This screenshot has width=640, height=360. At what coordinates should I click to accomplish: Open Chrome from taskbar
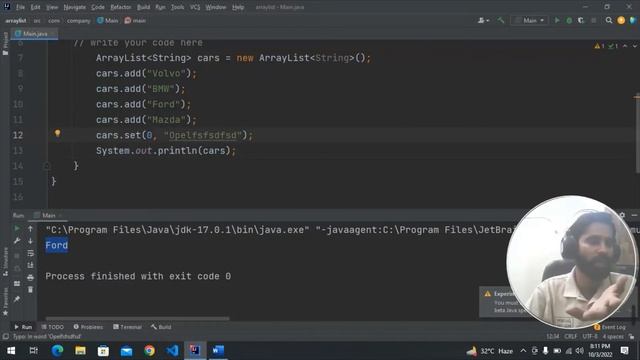(x=149, y=351)
